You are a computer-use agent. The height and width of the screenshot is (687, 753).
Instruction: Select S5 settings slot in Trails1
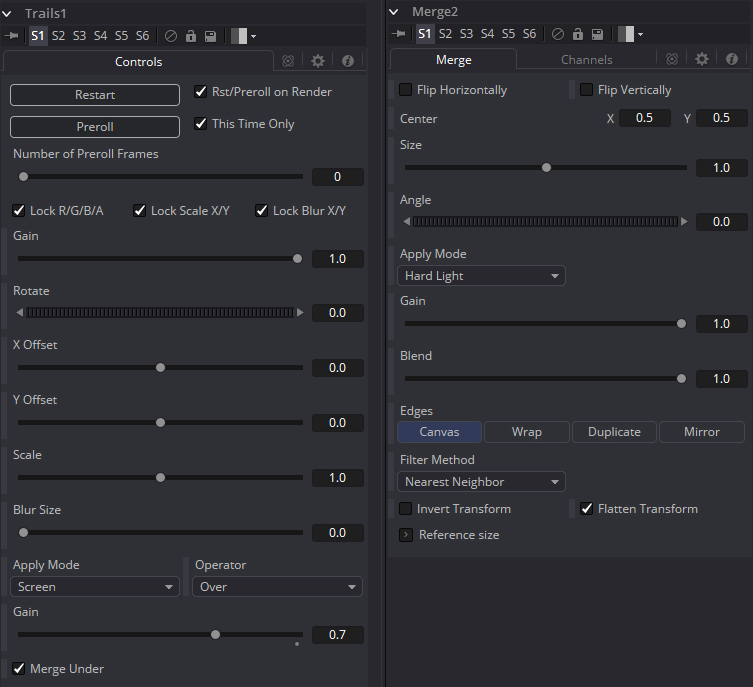pyautogui.click(x=121, y=36)
